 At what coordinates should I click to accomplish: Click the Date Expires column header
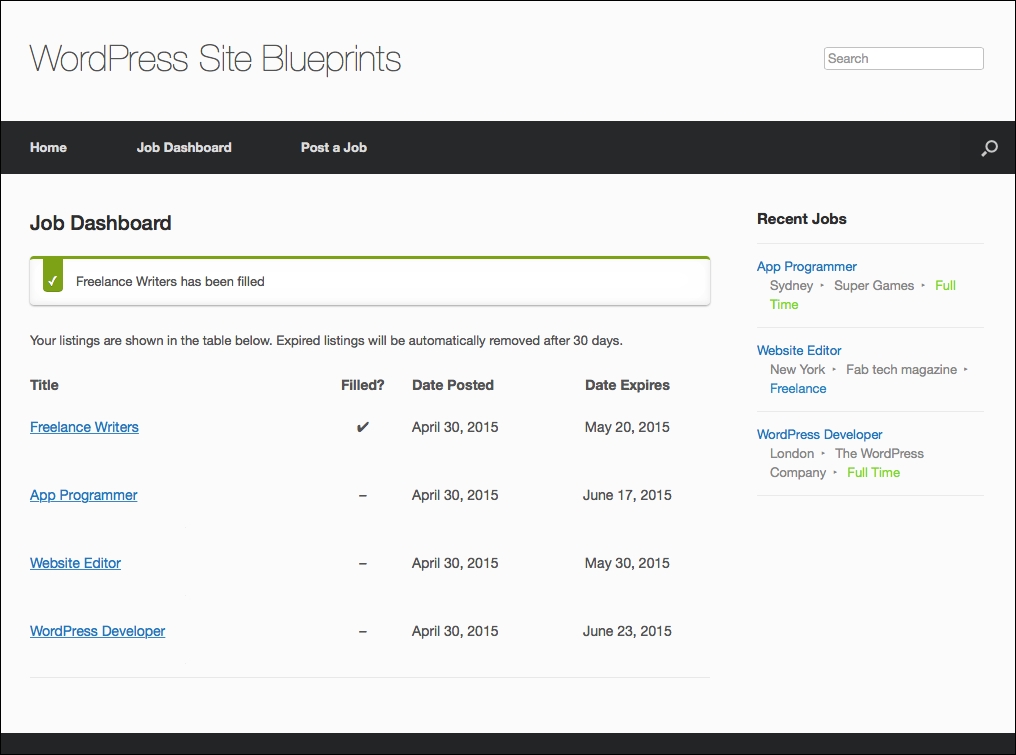click(627, 385)
